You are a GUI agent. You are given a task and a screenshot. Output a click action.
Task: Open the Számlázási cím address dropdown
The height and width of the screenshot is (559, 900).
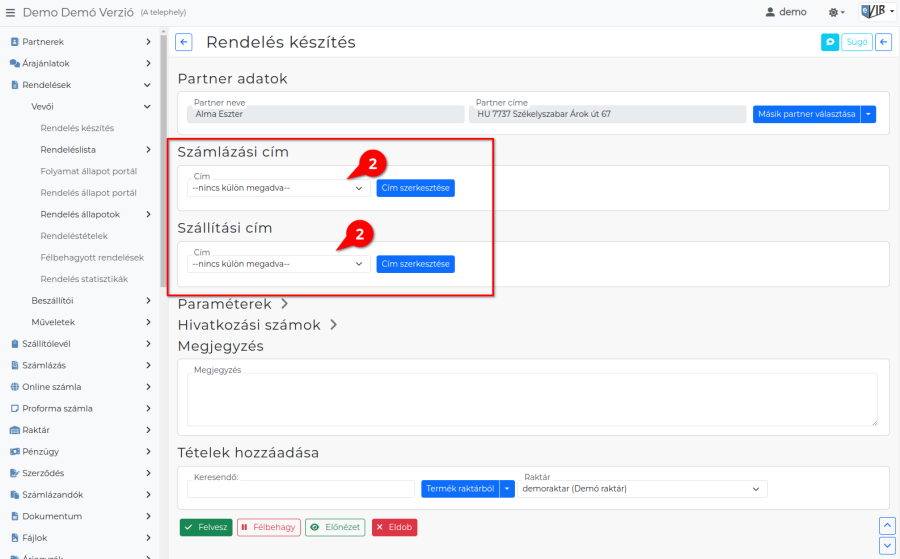click(x=278, y=188)
